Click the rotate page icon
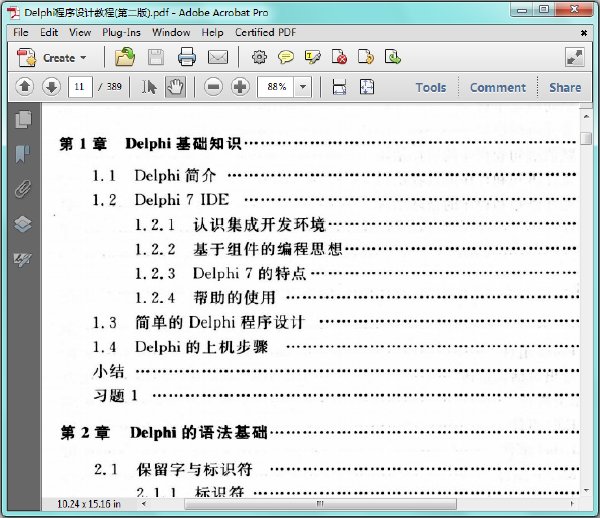This screenshot has width=600, height=518. (366, 57)
